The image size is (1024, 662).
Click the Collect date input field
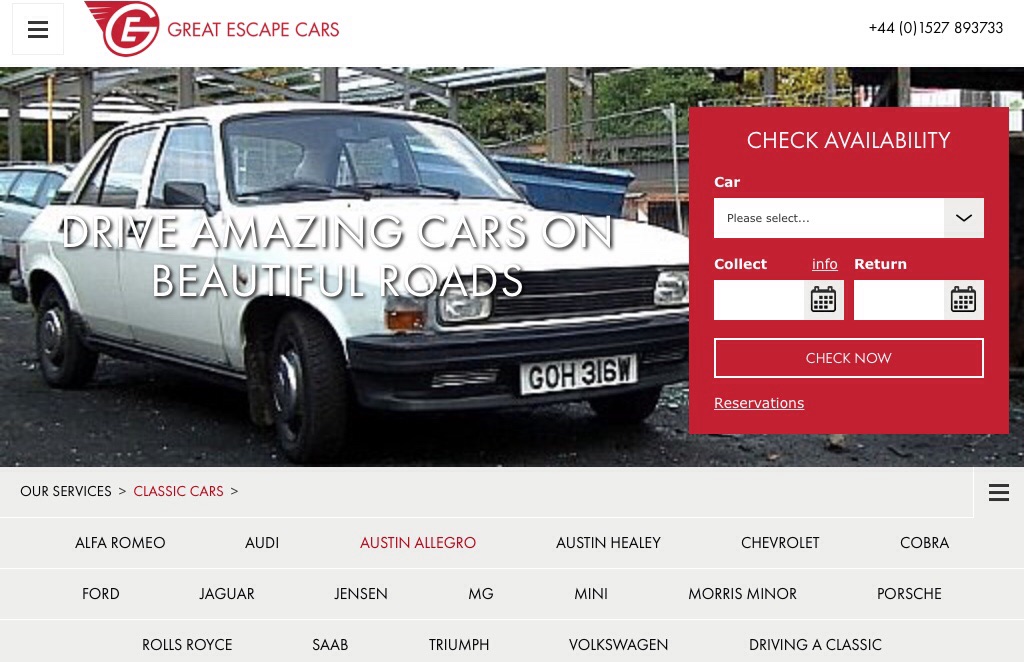click(x=759, y=300)
